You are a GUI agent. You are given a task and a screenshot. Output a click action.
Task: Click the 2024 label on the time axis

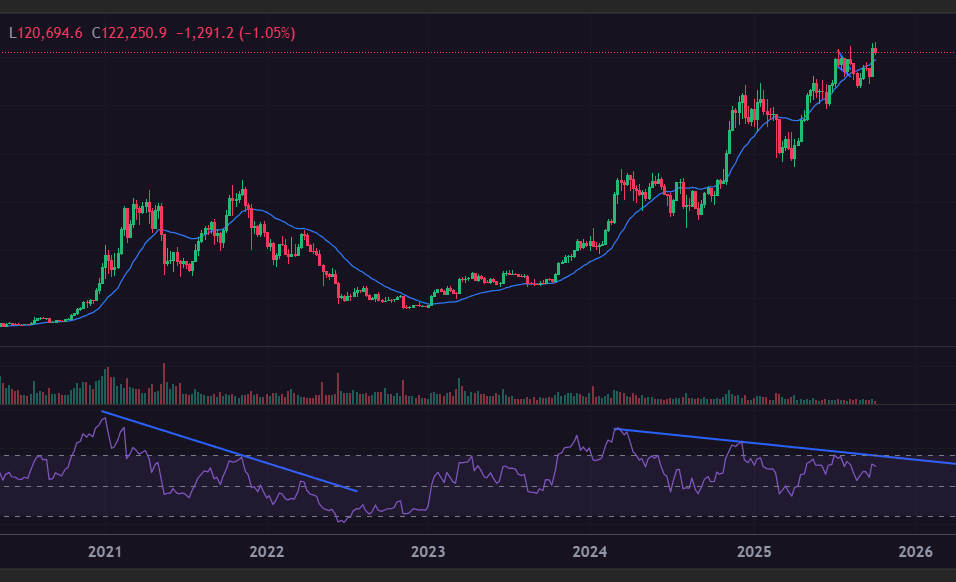point(590,552)
